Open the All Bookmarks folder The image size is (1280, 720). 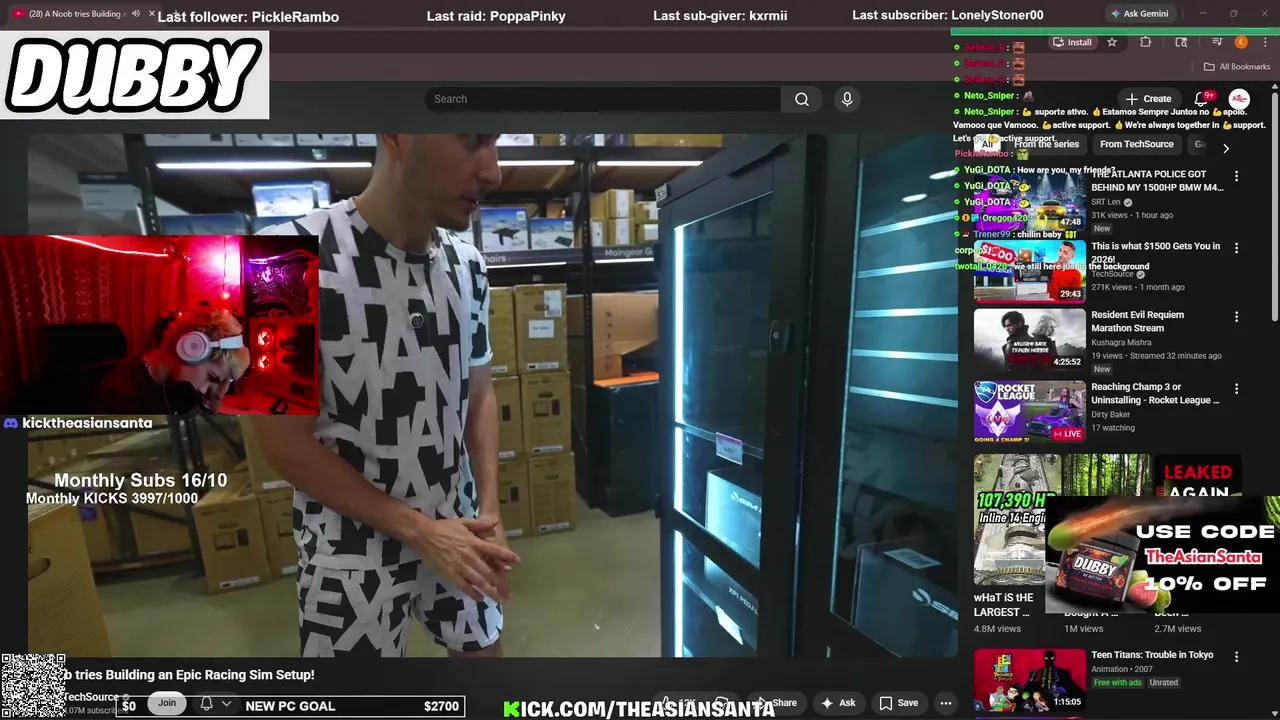pos(1237,67)
